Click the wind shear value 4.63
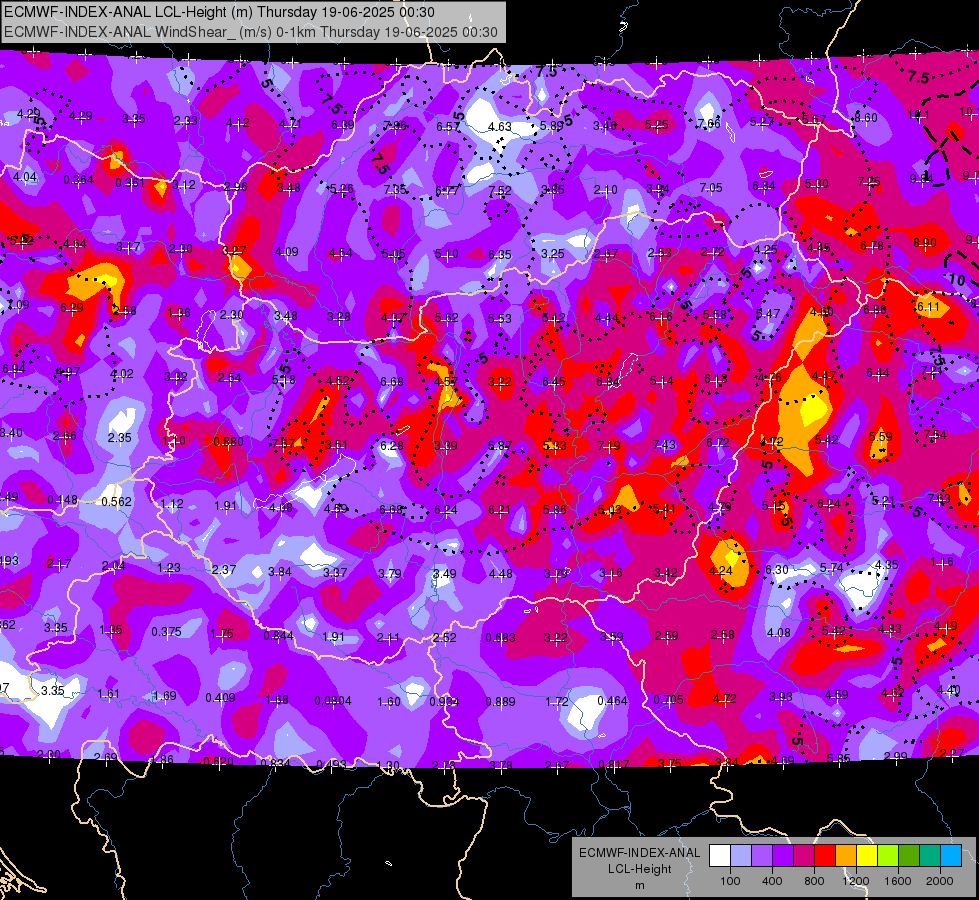 [x=500, y=126]
